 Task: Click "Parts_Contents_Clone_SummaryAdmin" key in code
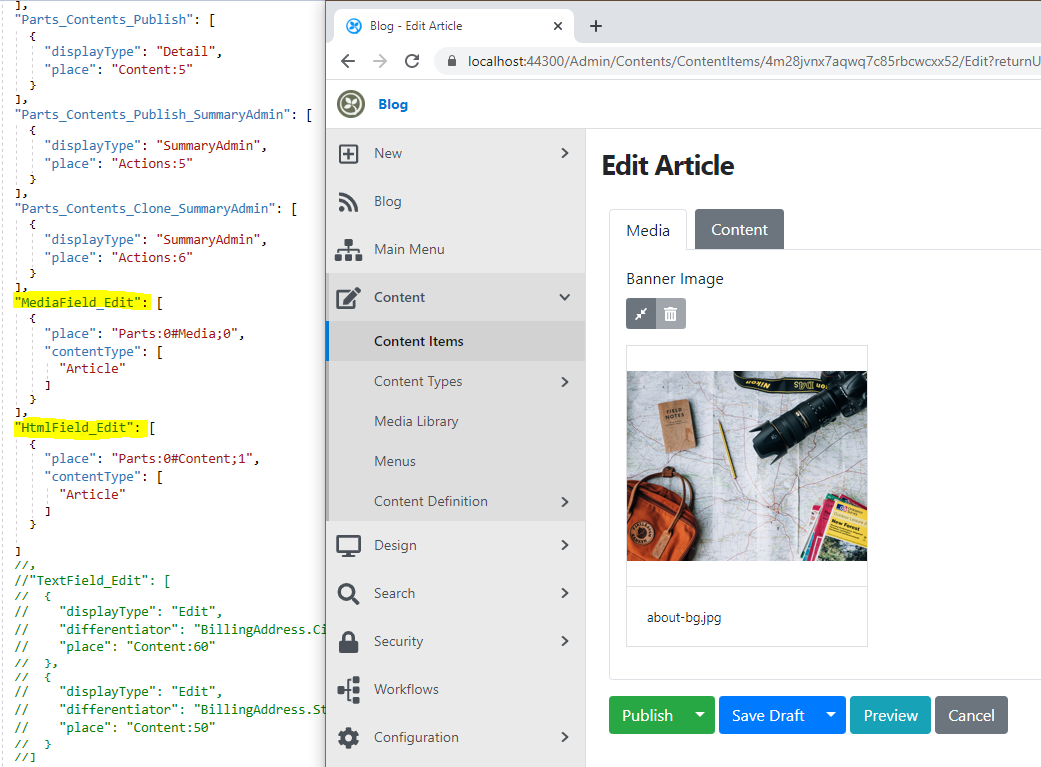(x=145, y=209)
